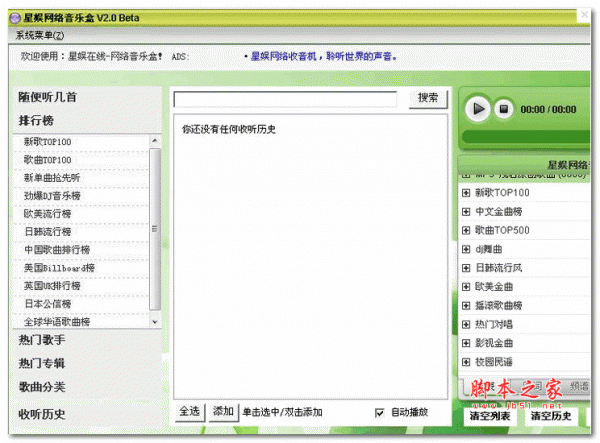Open the 收听历史 section
Viewport: 600px width, 443px height.
click(42, 414)
